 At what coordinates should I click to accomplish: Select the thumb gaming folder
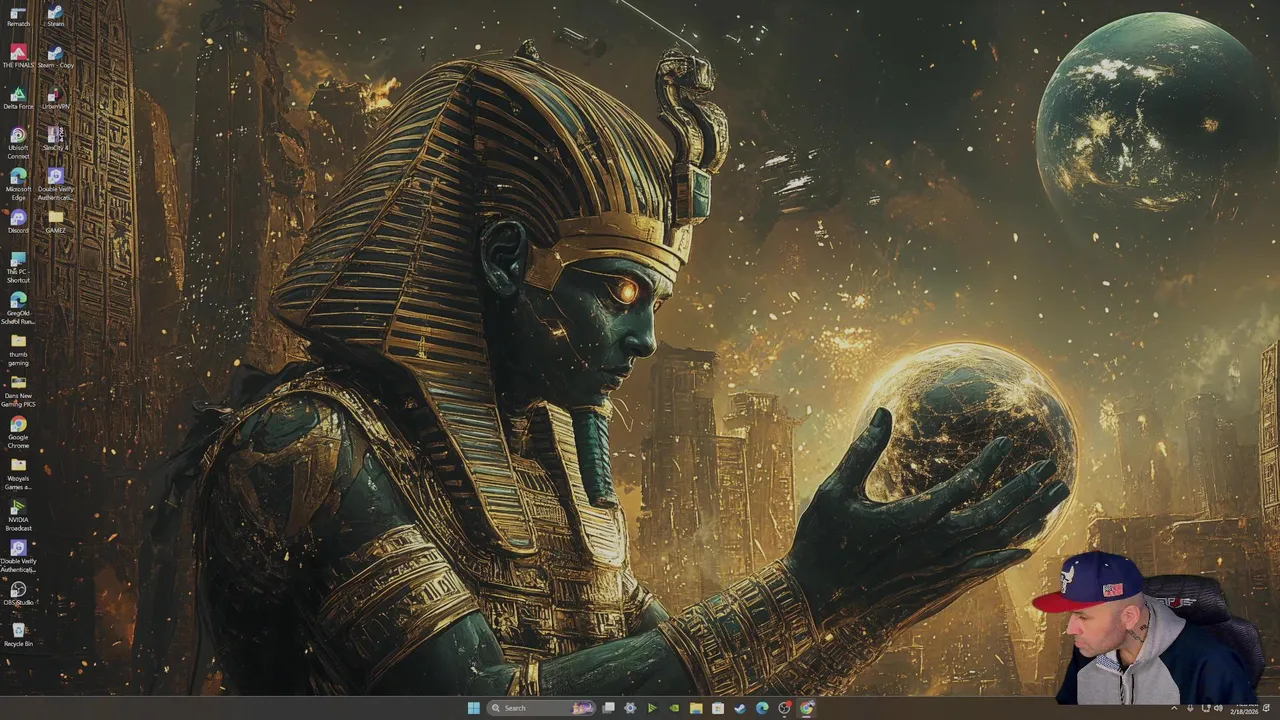point(18,350)
